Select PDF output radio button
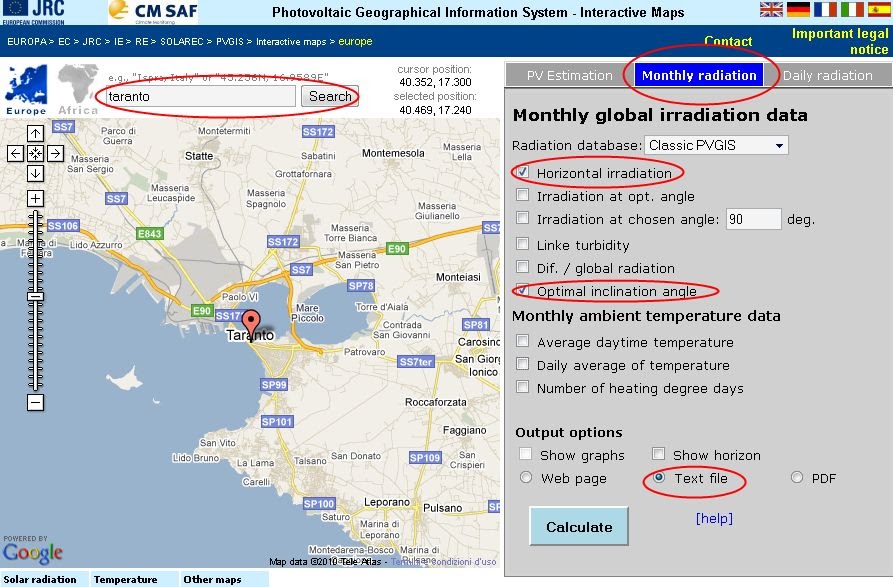 point(797,477)
